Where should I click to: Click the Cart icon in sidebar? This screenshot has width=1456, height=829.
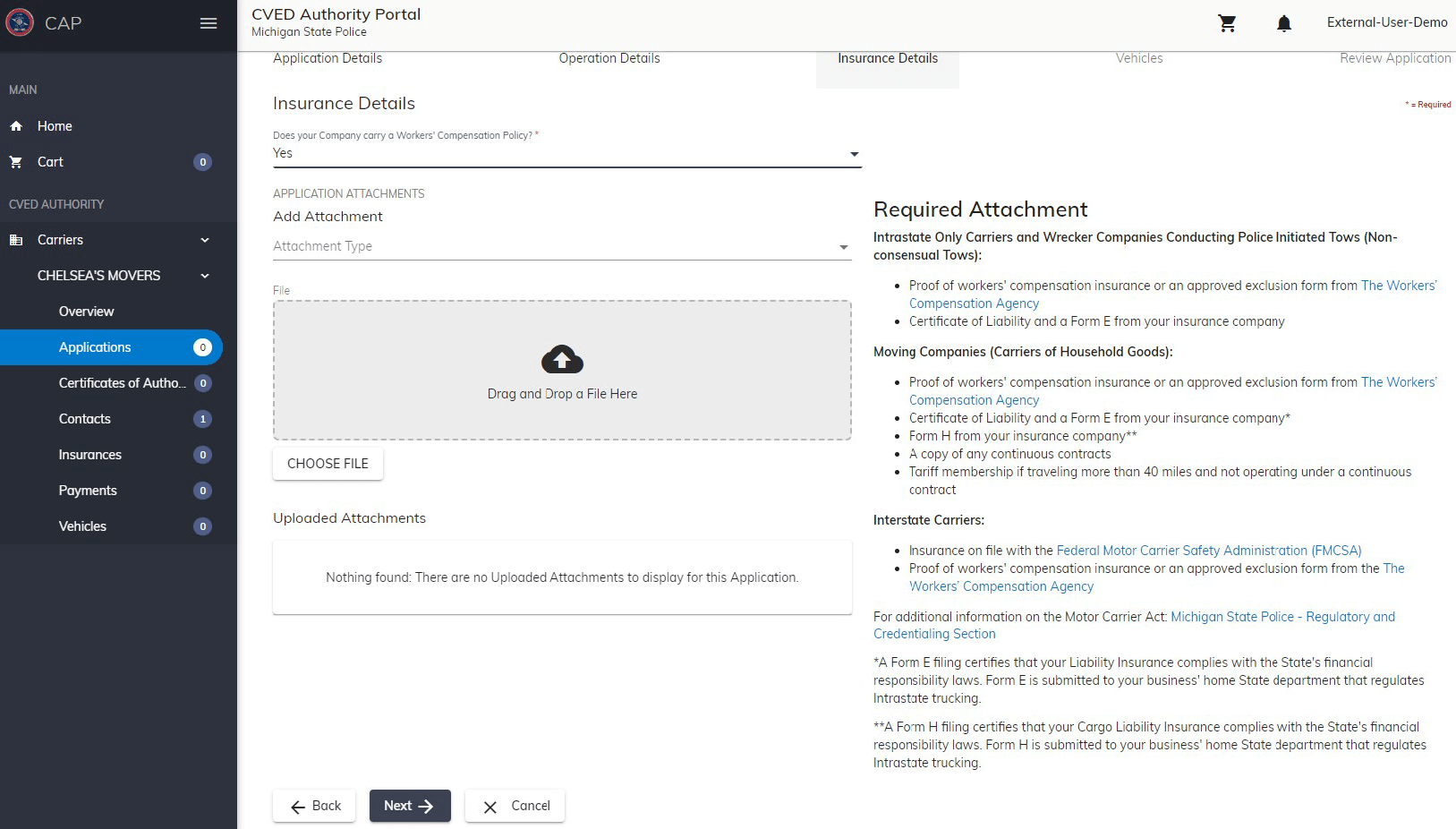click(16, 162)
